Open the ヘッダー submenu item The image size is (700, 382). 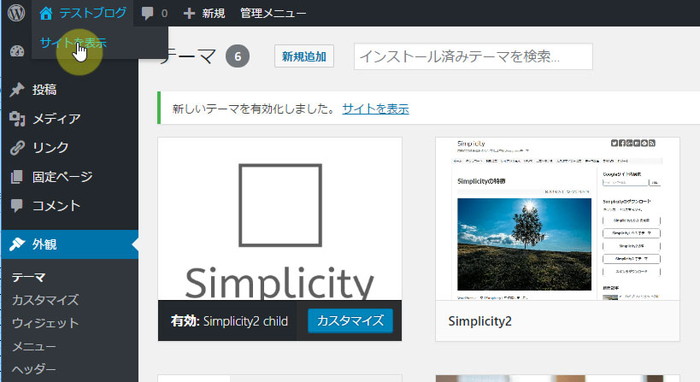[34, 370]
